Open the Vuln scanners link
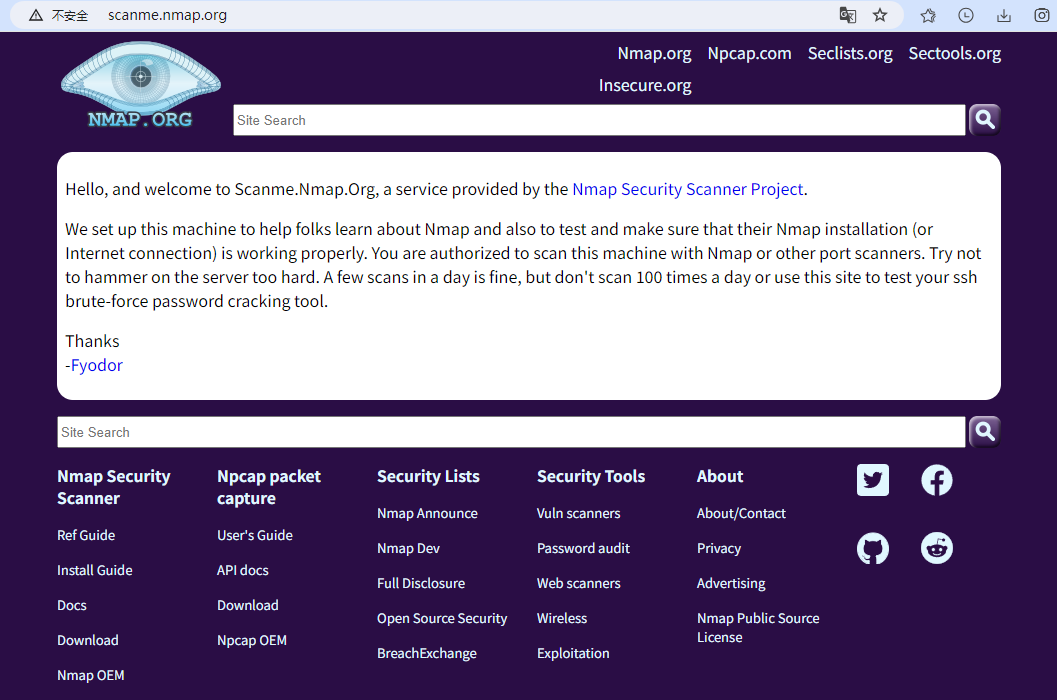 (x=578, y=514)
